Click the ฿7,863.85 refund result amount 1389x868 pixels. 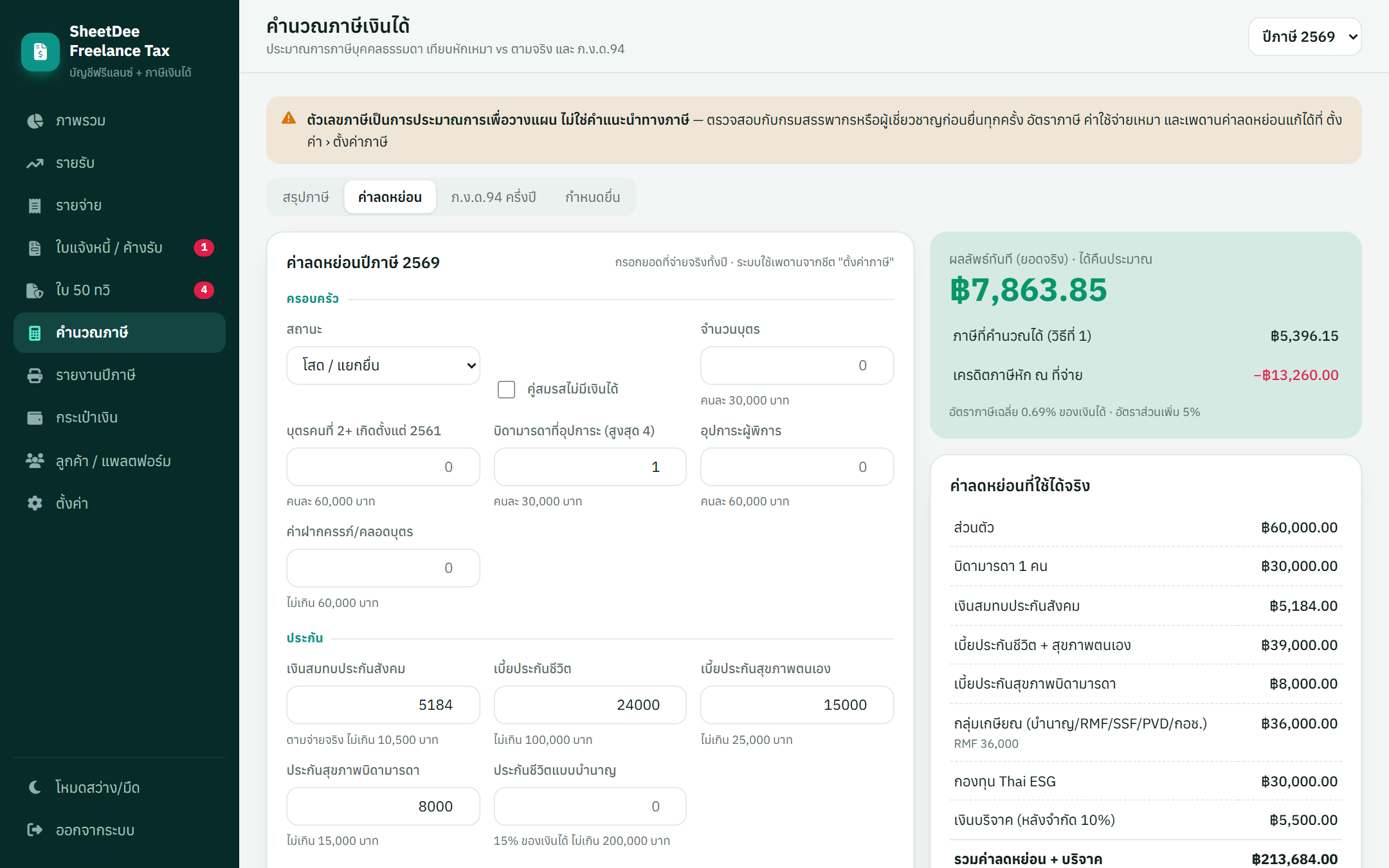tap(1028, 290)
